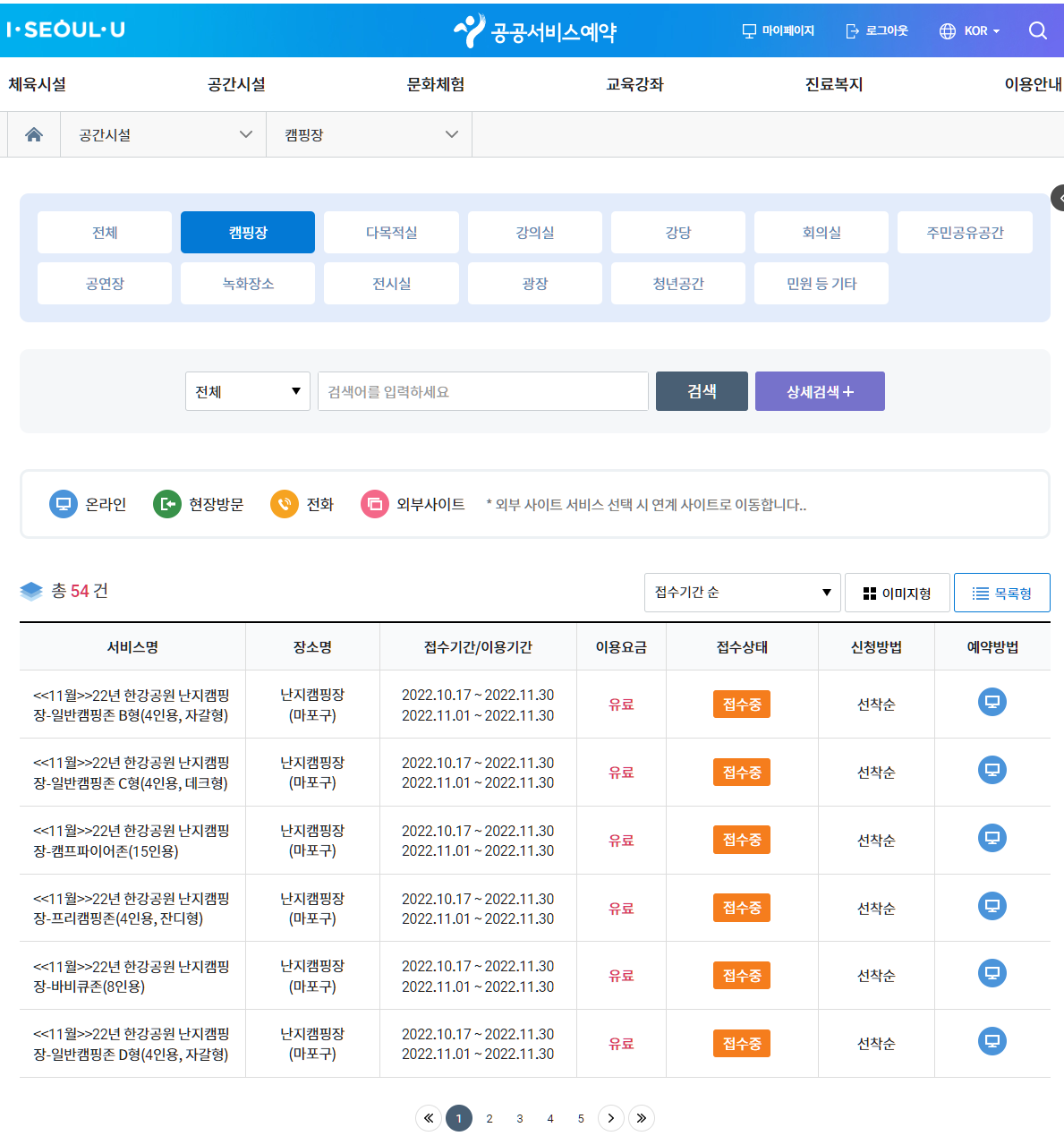Viewport: 1064px width, 1136px height.
Task: Click the I·SEOUL·U logo
Action: coord(65,30)
